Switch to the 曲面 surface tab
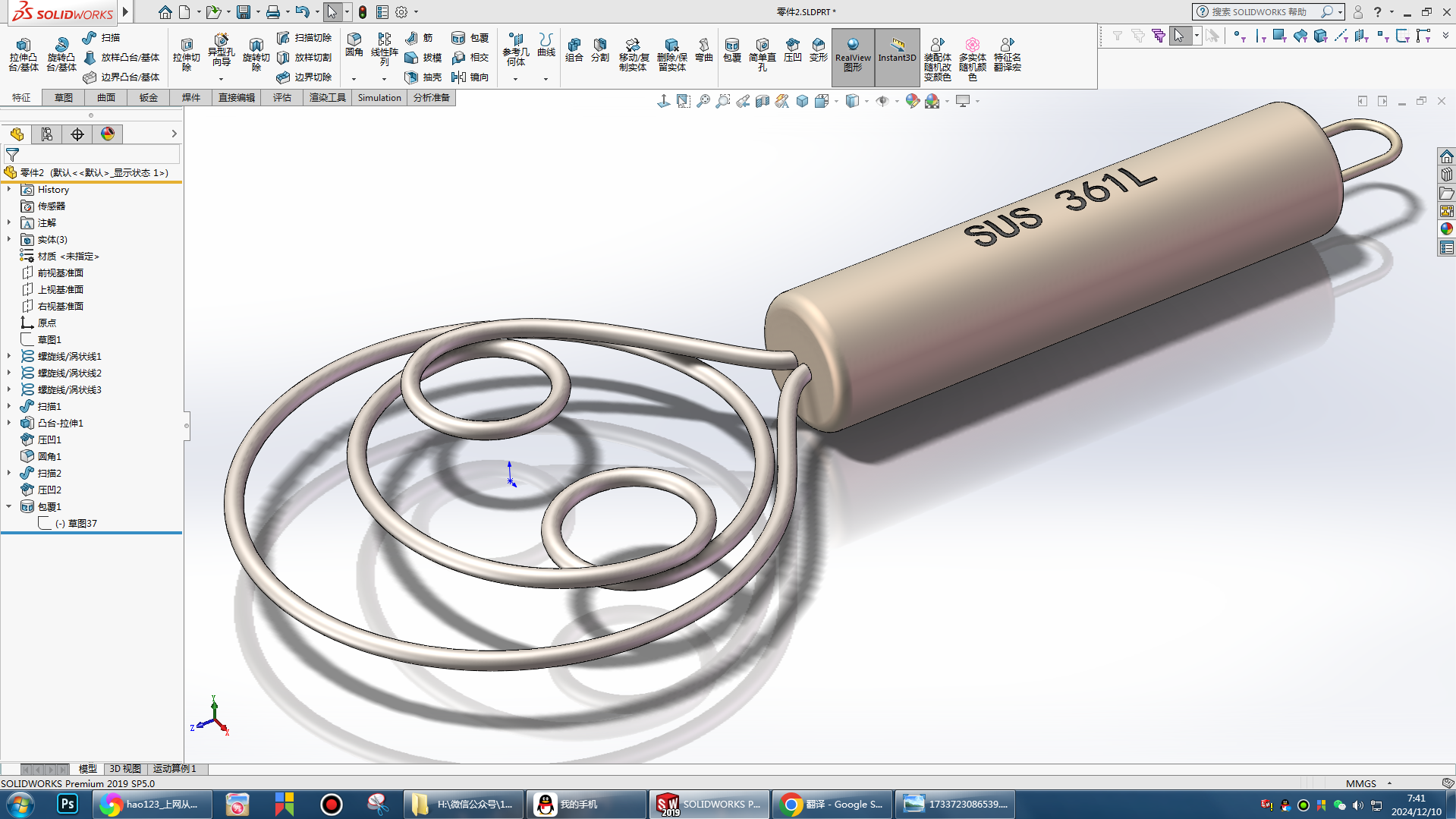The image size is (1456, 819). tap(106, 98)
